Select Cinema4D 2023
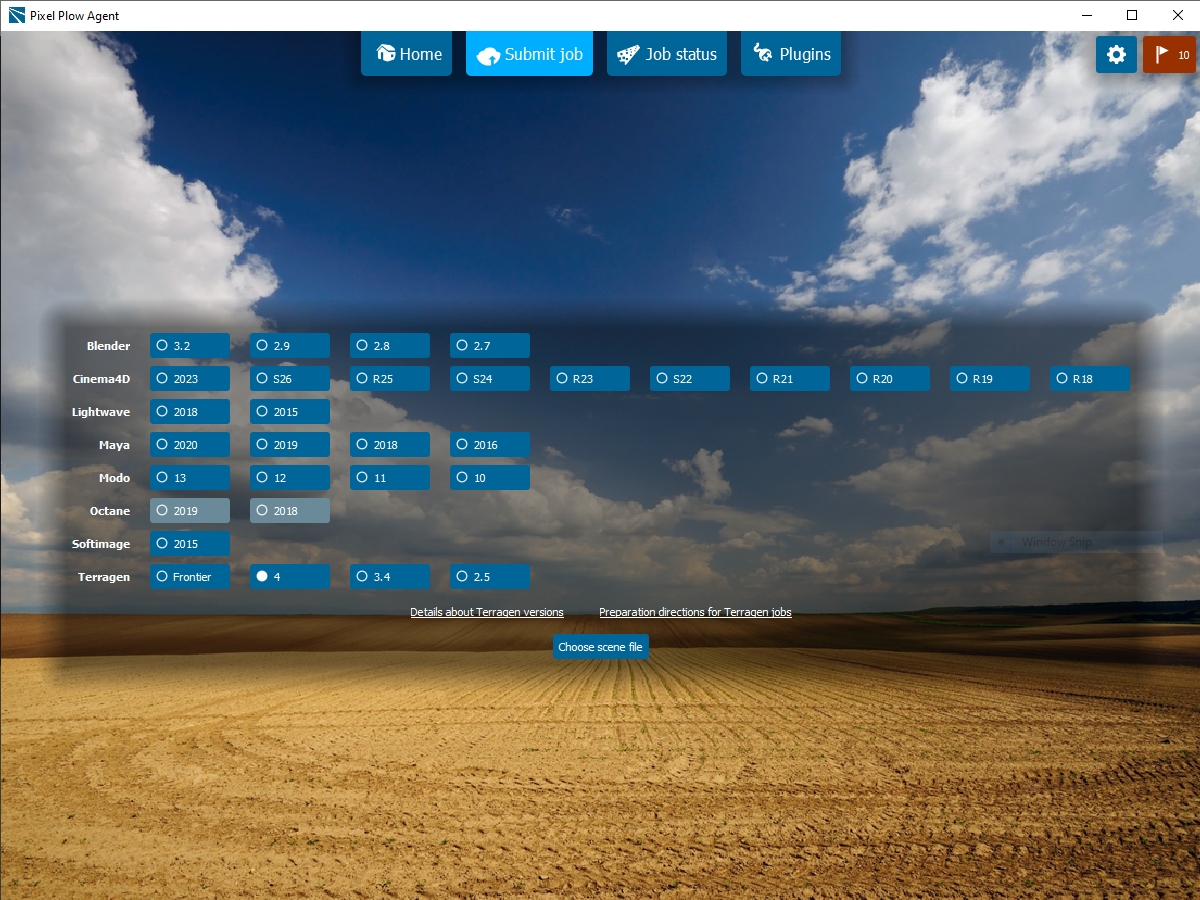 pos(190,379)
